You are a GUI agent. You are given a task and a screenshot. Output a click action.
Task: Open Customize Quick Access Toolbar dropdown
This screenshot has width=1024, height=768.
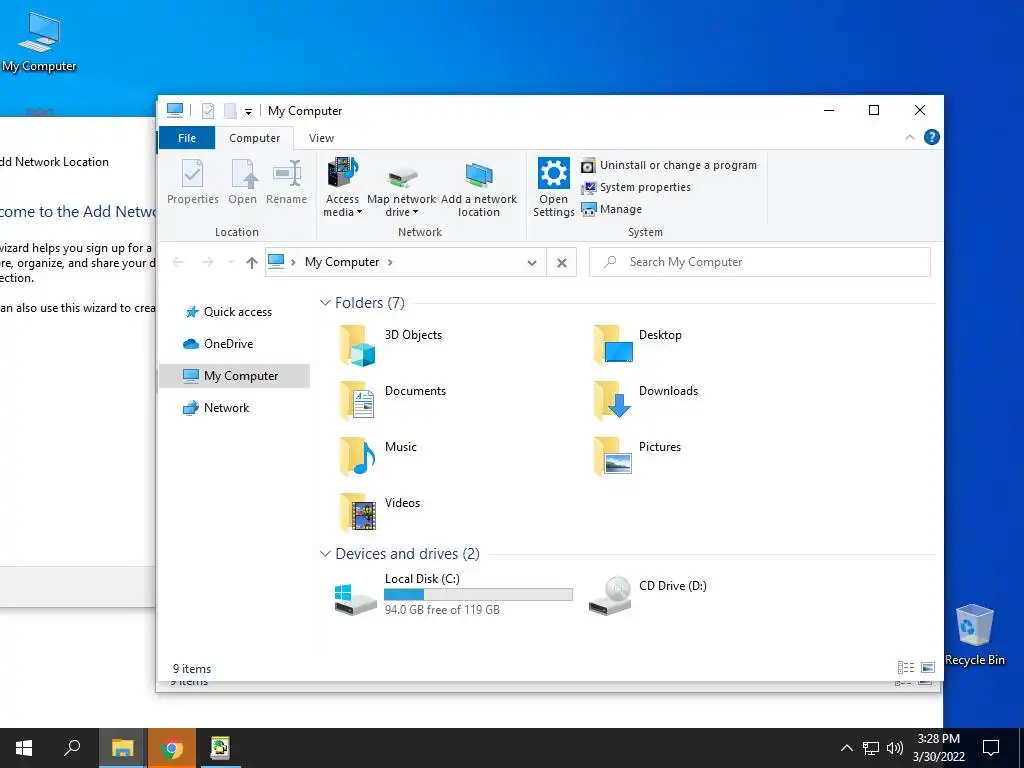point(248,112)
